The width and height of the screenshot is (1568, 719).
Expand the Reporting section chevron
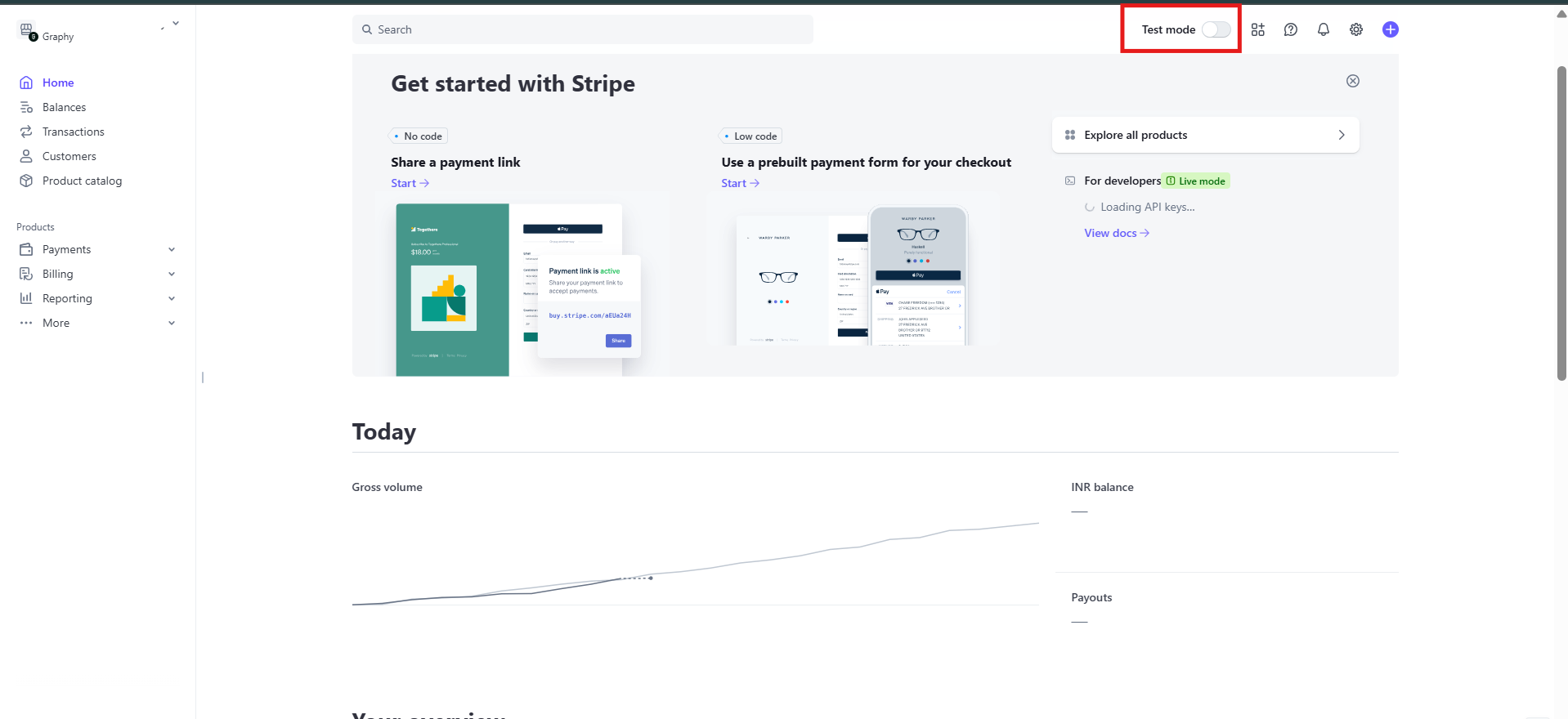click(x=172, y=298)
